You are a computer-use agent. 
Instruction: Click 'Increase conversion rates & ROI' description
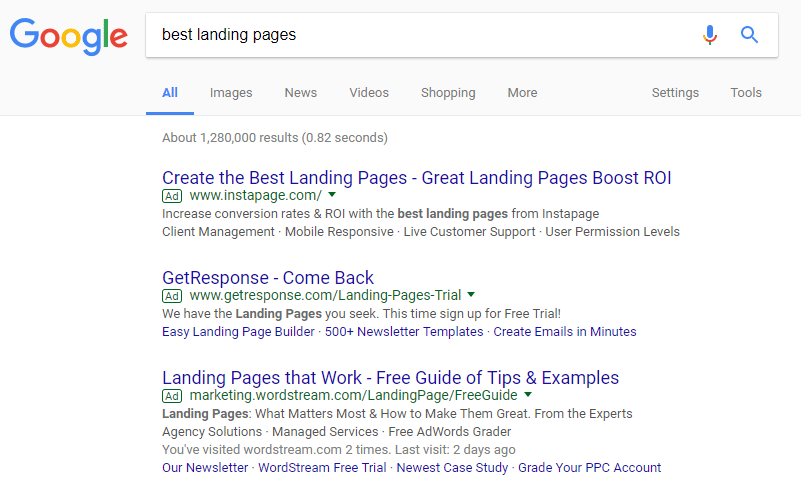click(x=381, y=214)
